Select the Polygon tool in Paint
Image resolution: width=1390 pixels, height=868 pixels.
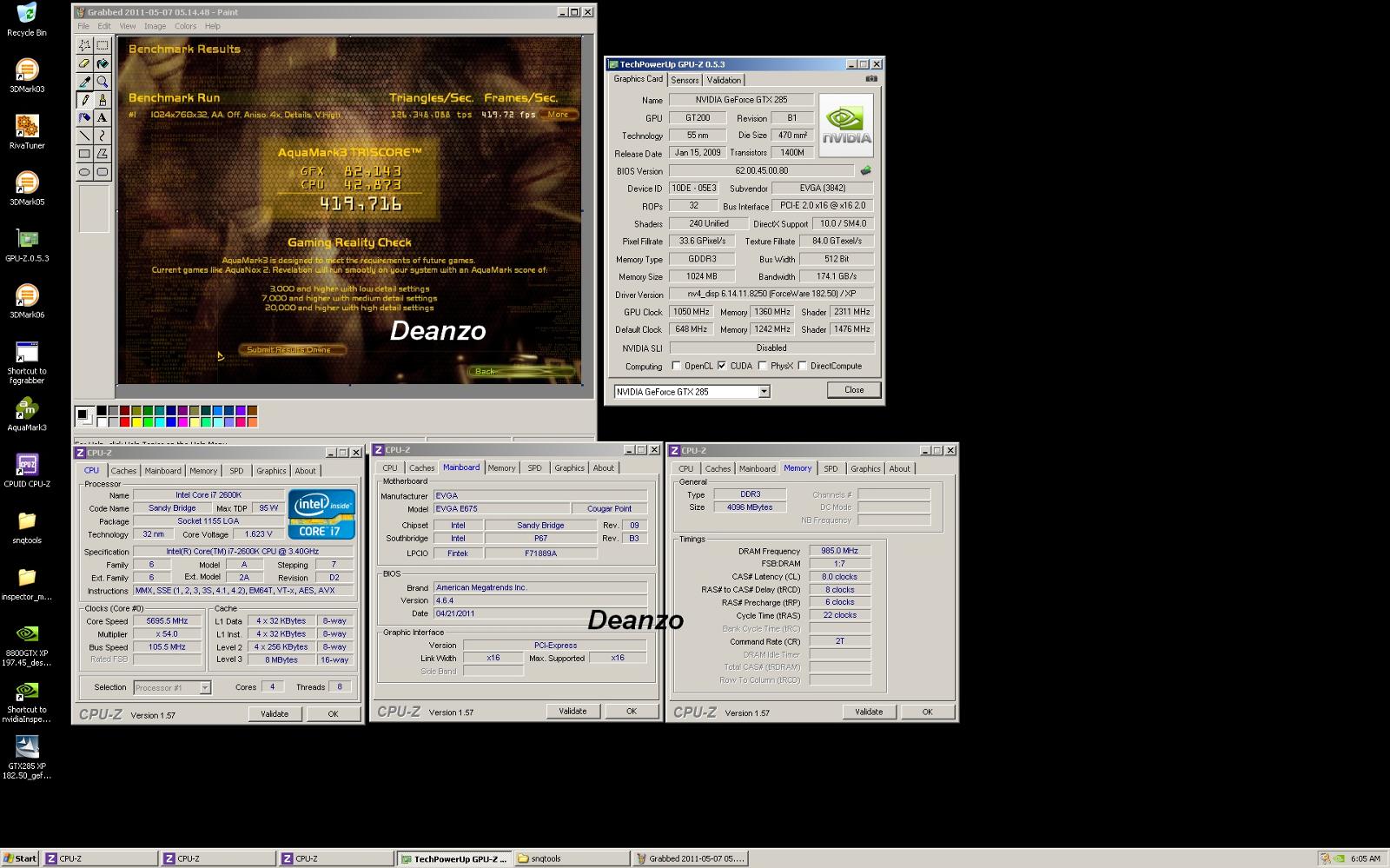pos(103,154)
